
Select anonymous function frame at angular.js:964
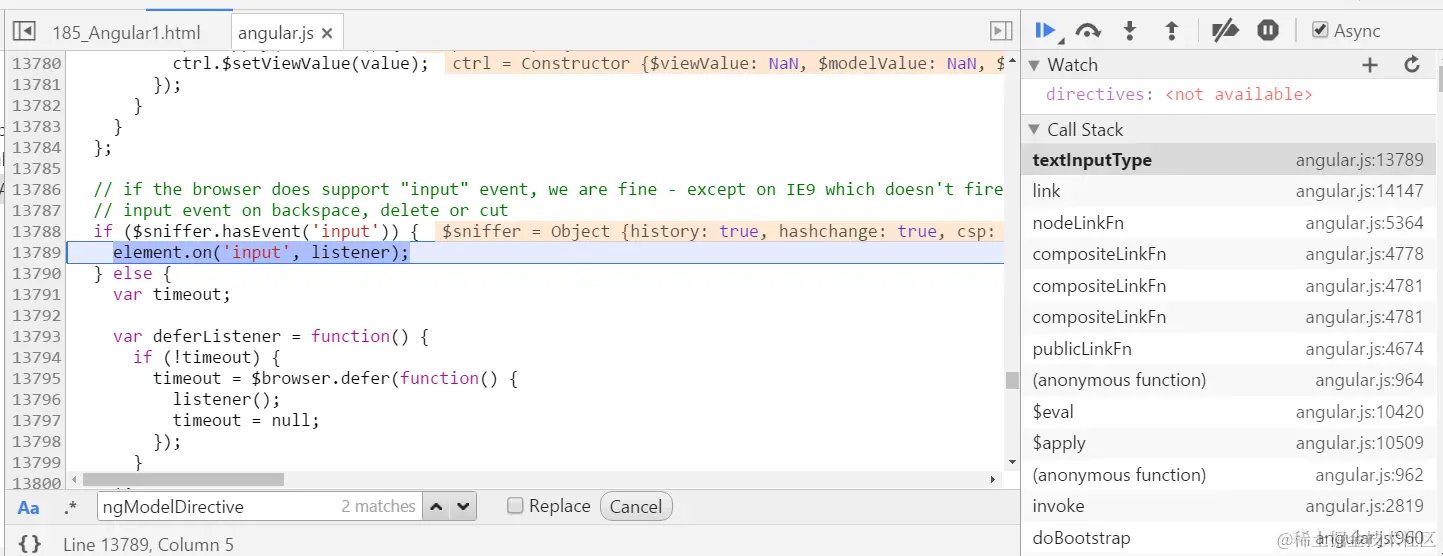1228,380
